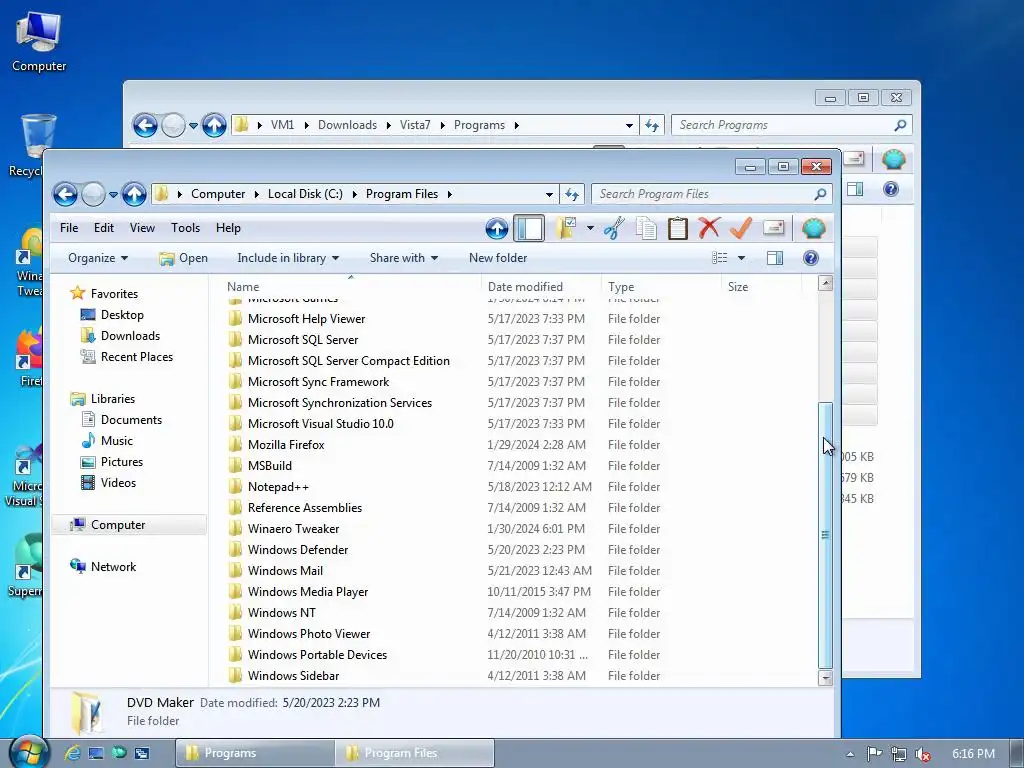Screen dimensions: 1024x768
Task: Sort by Name column header
Action: coord(351,287)
